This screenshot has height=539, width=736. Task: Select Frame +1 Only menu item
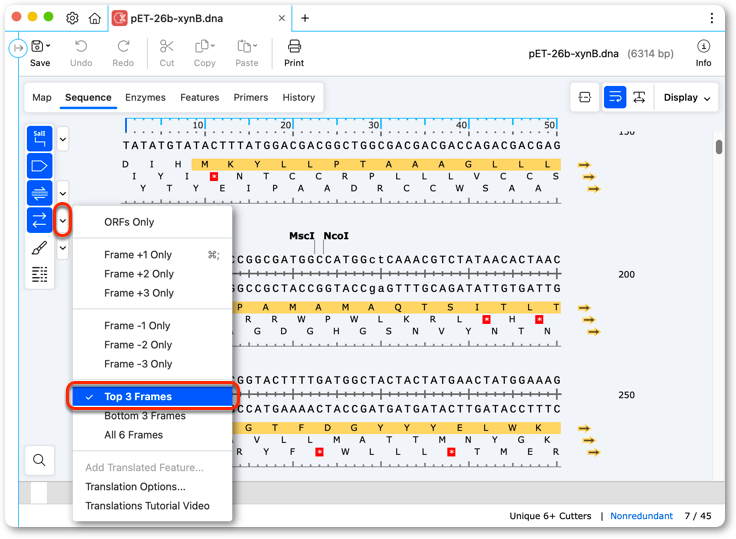pyautogui.click(x=153, y=254)
